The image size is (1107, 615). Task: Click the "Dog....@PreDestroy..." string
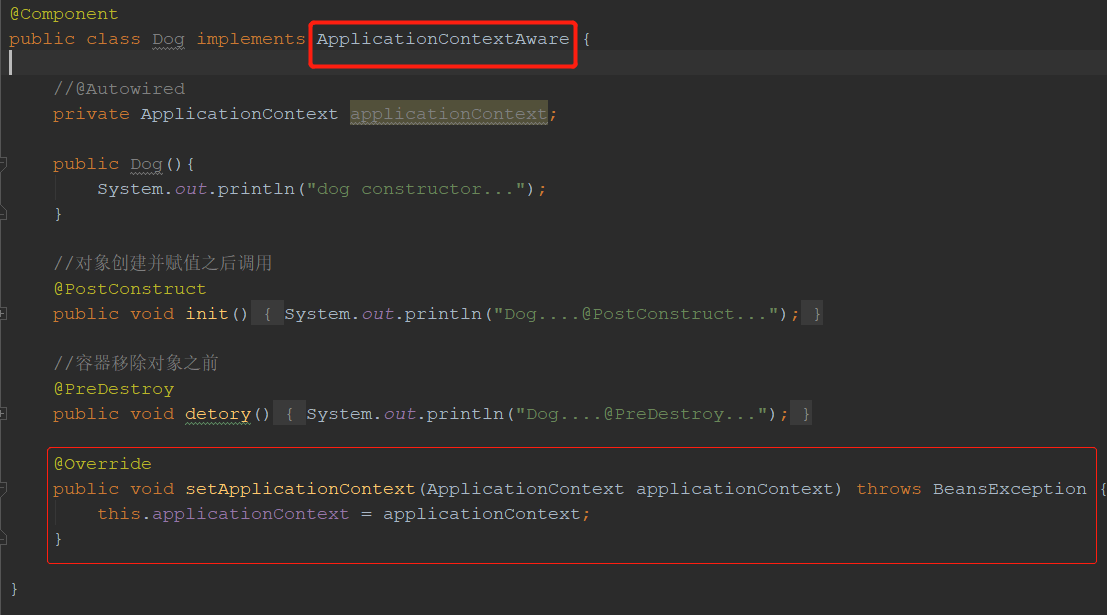point(641,414)
